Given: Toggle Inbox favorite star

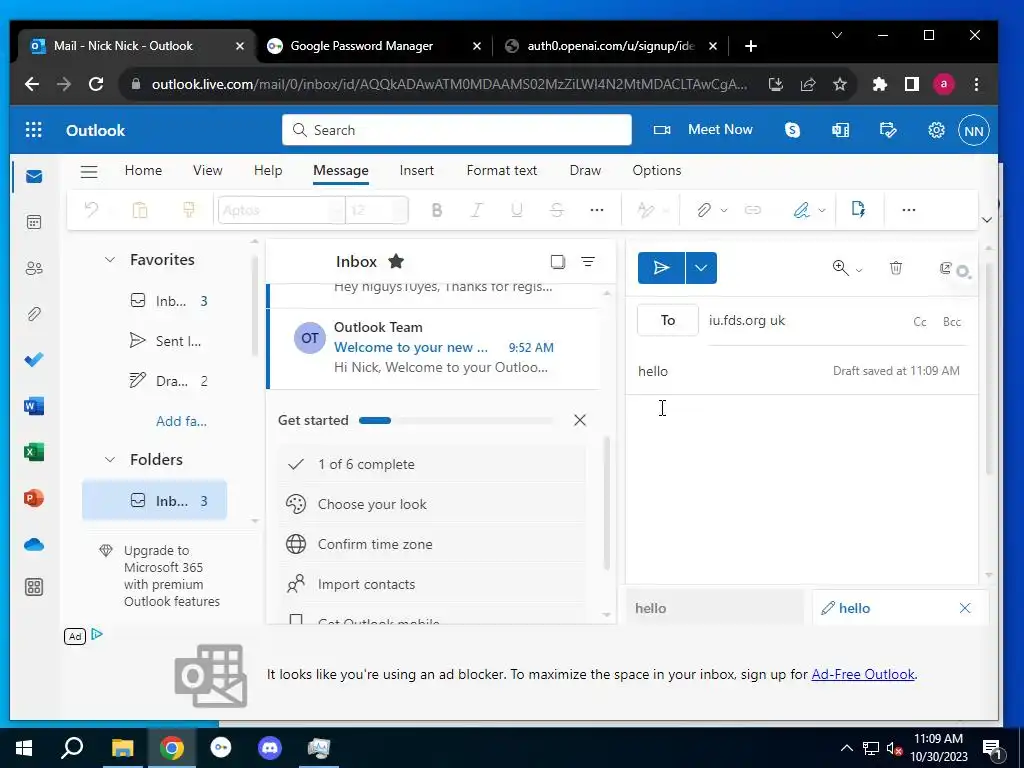Looking at the screenshot, I should click(396, 261).
